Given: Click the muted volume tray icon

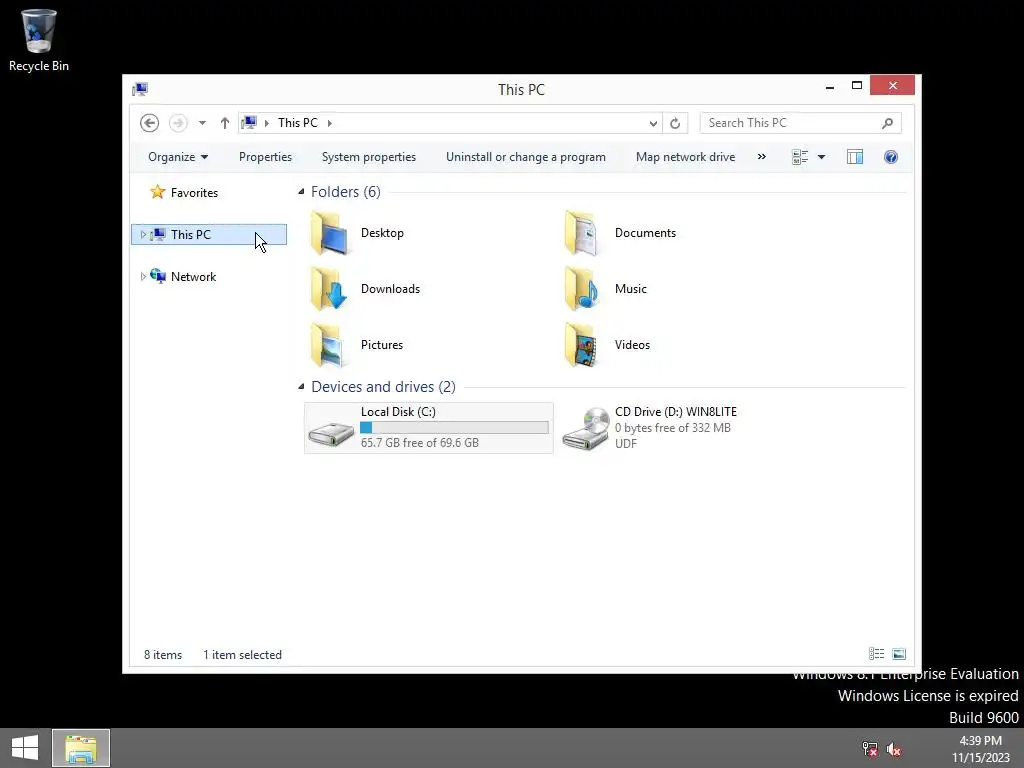Looking at the screenshot, I should coord(894,748).
